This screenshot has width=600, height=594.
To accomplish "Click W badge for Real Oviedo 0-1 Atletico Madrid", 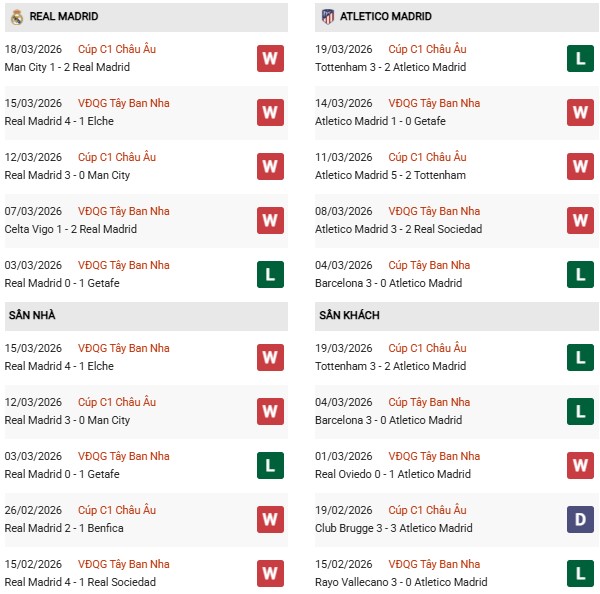I will [581, 465].
